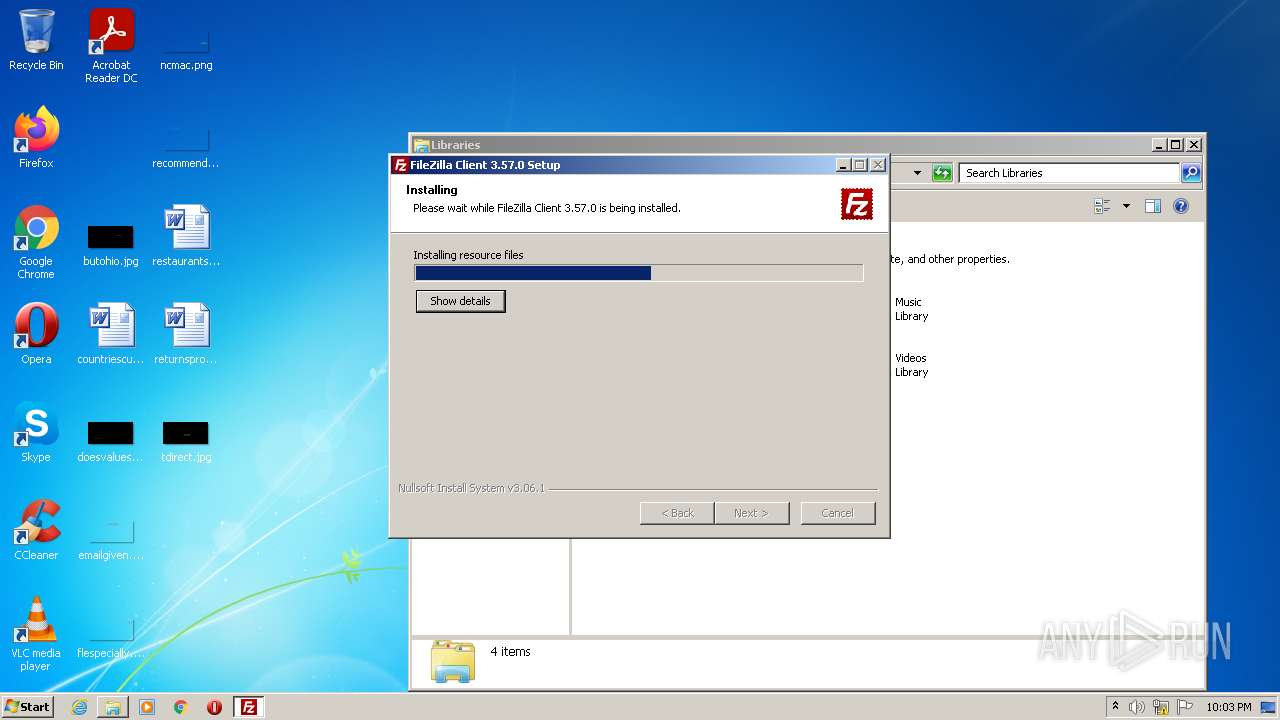Click the greyed-out Cancel button in installer

click(x=837, y=513)
